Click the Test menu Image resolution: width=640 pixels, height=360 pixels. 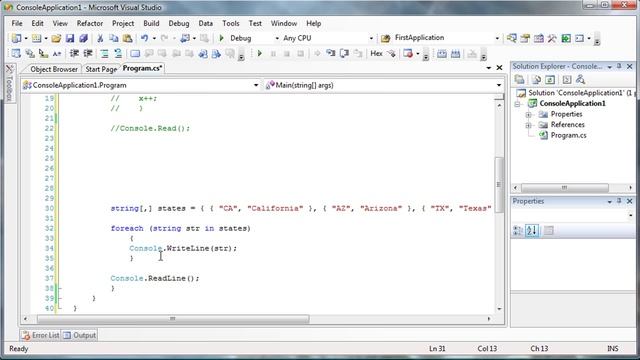255,23
